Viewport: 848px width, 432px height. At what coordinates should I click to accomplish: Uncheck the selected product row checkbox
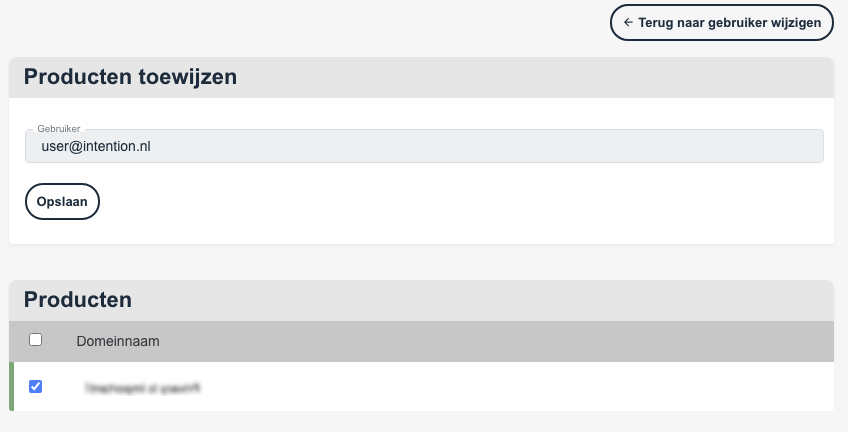point(35,387)
